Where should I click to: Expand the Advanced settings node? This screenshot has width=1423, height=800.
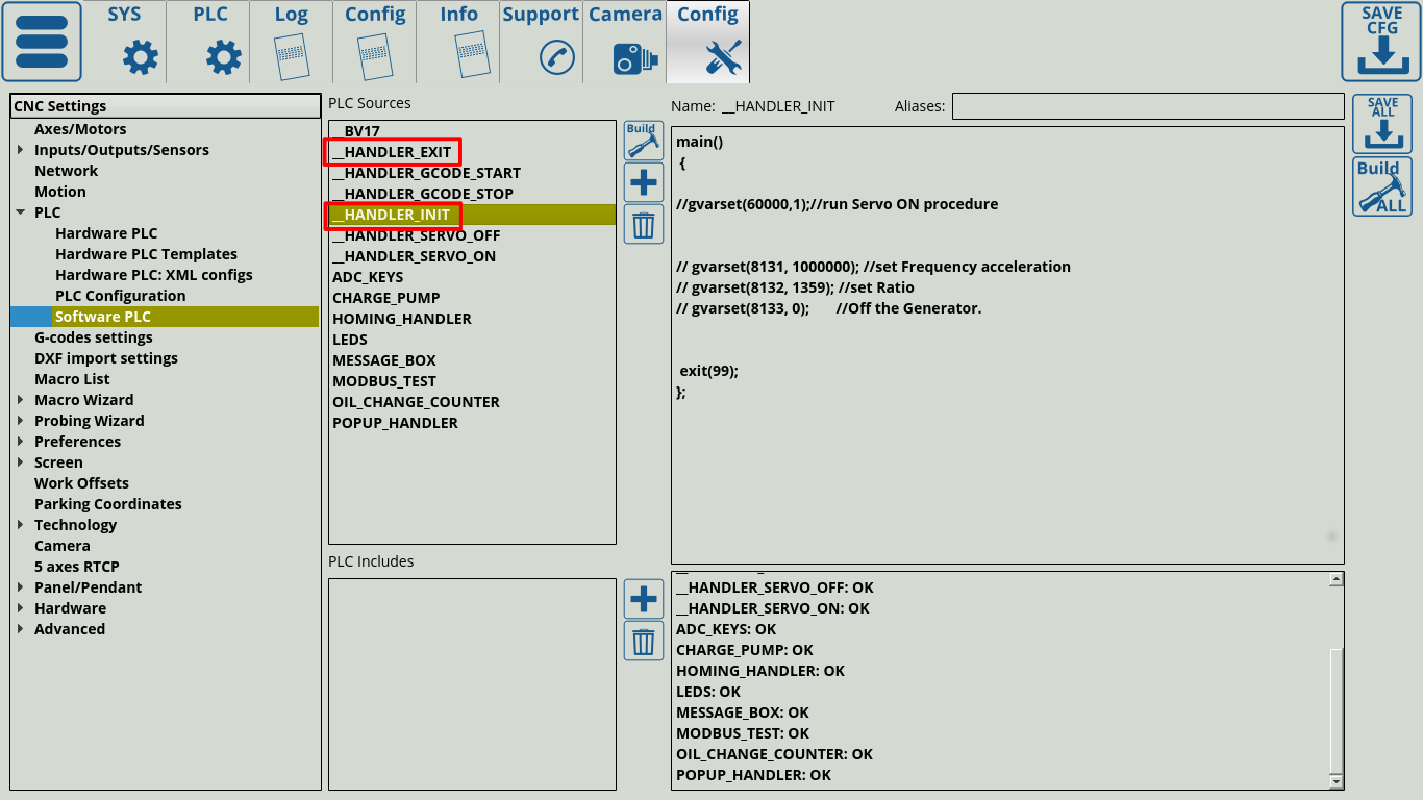click(x=21, y=629)
